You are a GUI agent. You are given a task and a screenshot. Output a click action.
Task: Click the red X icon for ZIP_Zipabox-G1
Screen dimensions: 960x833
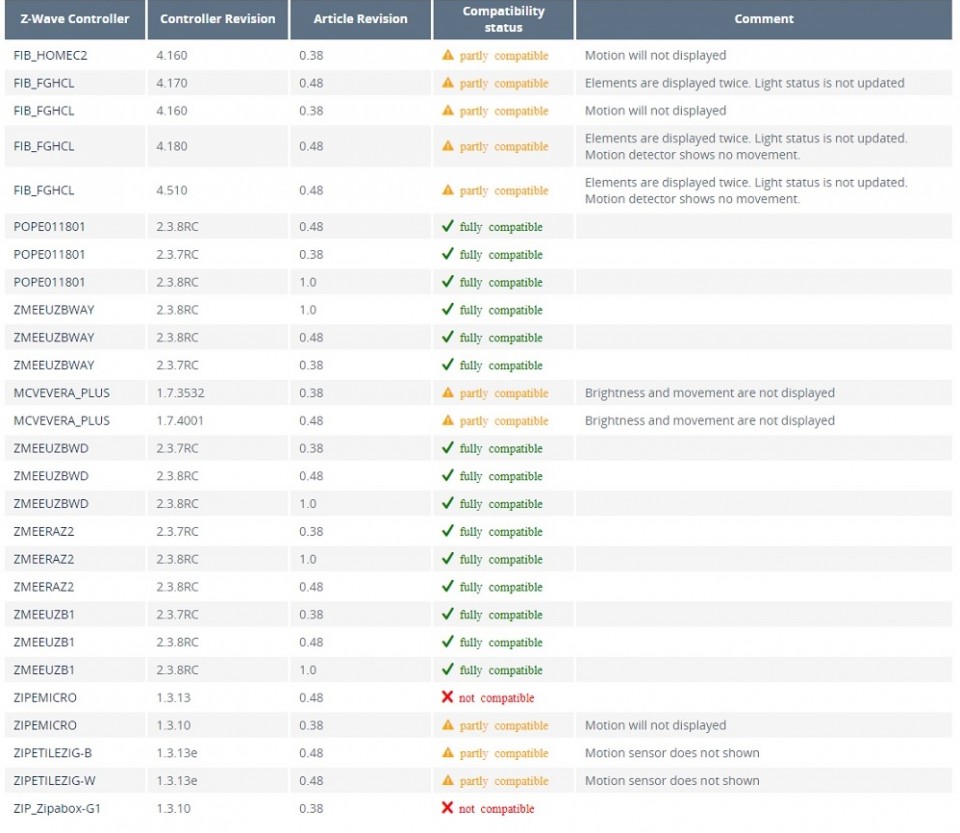[448, 808]
